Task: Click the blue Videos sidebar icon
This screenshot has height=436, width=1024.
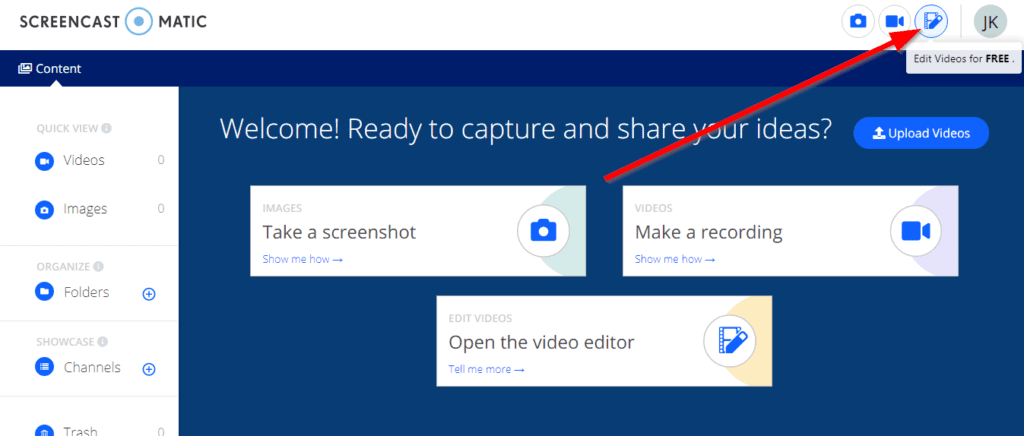Action: (44, 161)
